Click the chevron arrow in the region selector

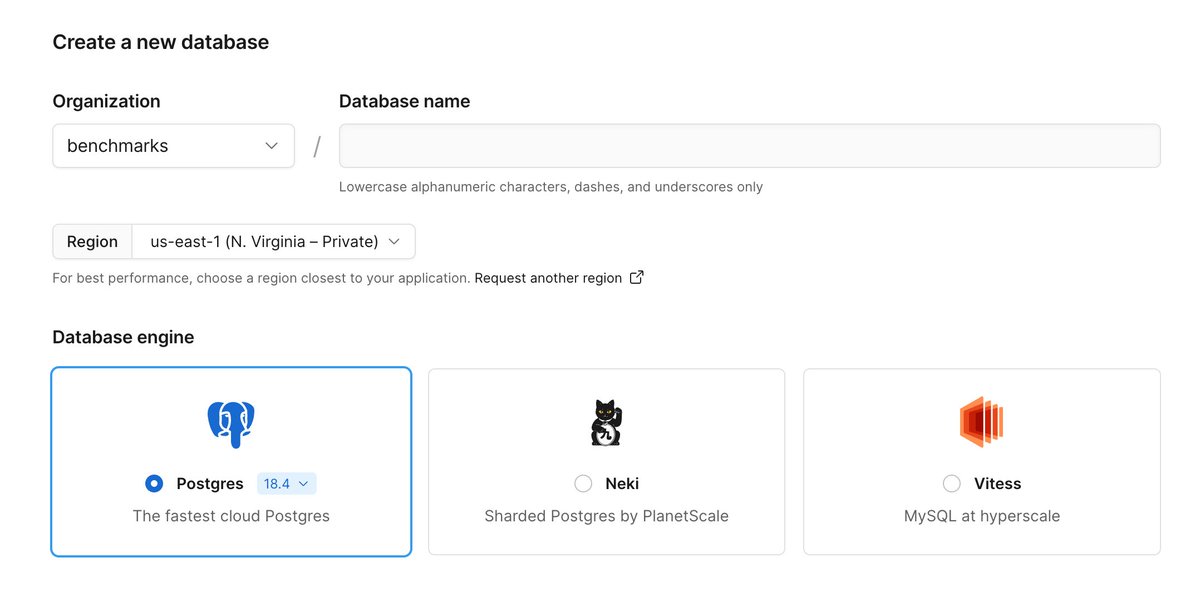[x=394, y=242]
